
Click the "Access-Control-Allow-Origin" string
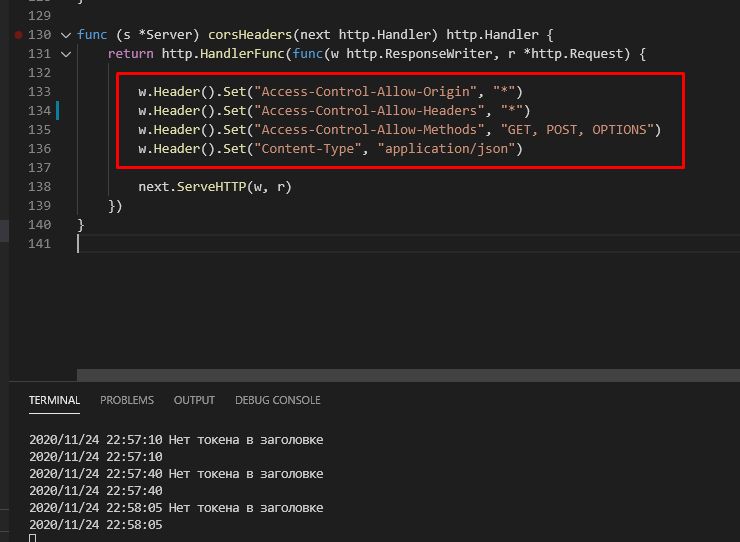tap(365, 92)
